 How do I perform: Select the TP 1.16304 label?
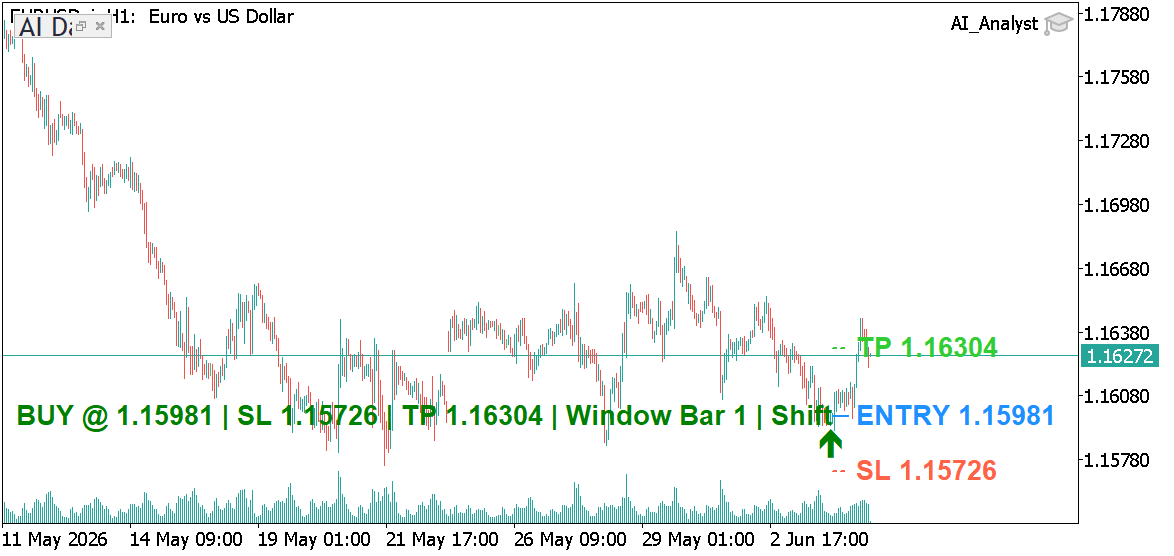tap(927, 347)
